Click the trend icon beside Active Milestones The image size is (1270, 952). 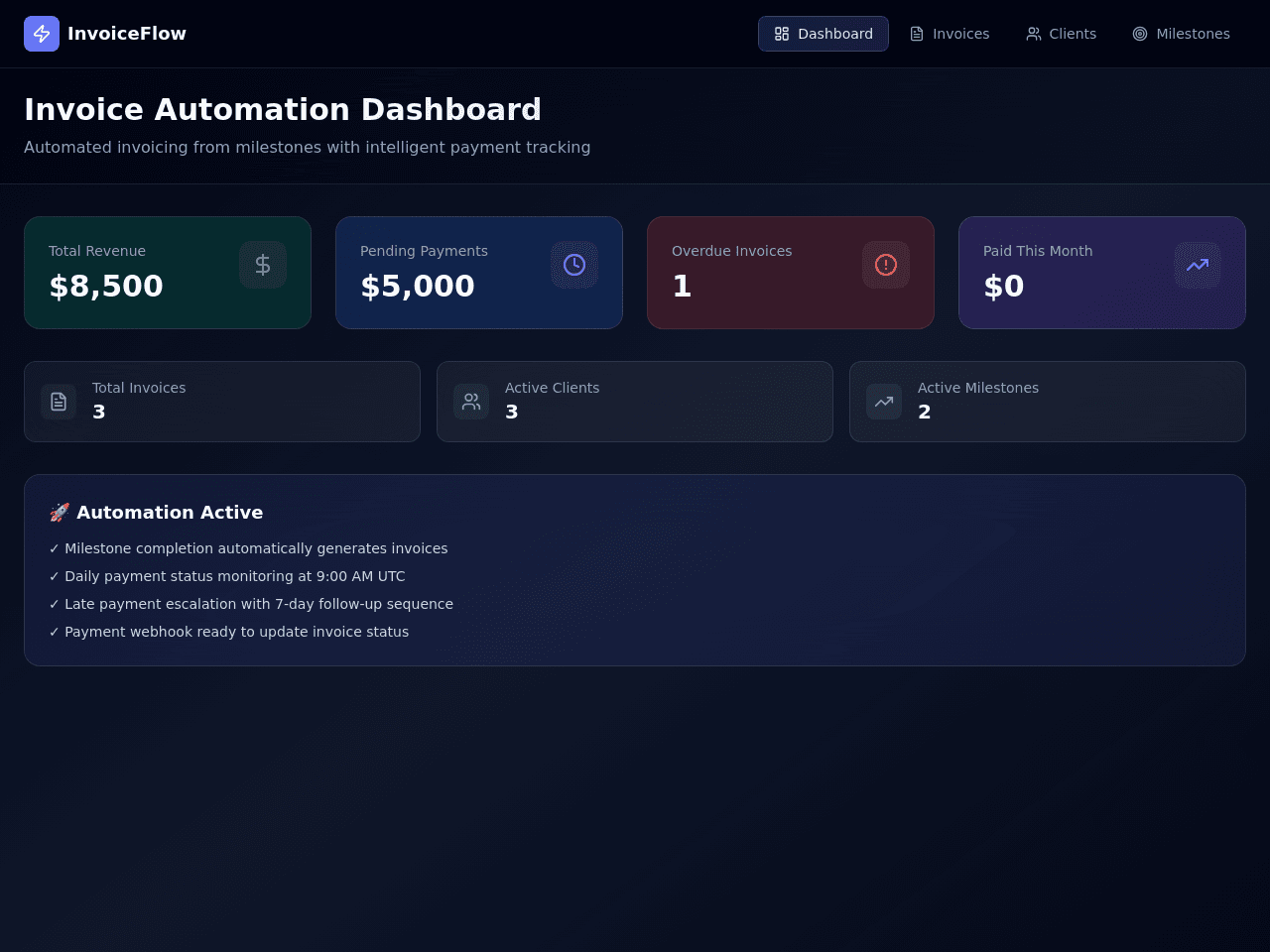coord(884,402)
